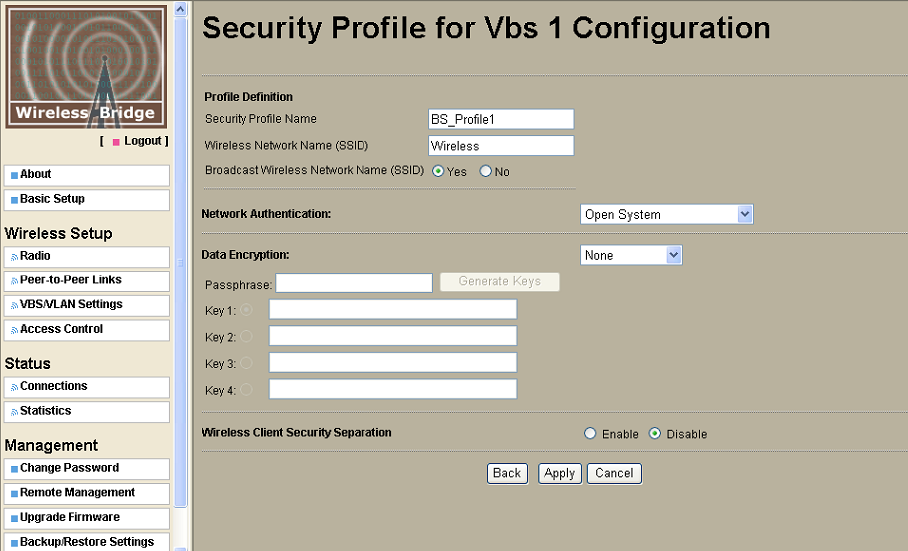Image resolution: width=908 pixels, height=551 pixels.
Task: Click the Radio wireless signal icon
Action: (x=14, y=257)
